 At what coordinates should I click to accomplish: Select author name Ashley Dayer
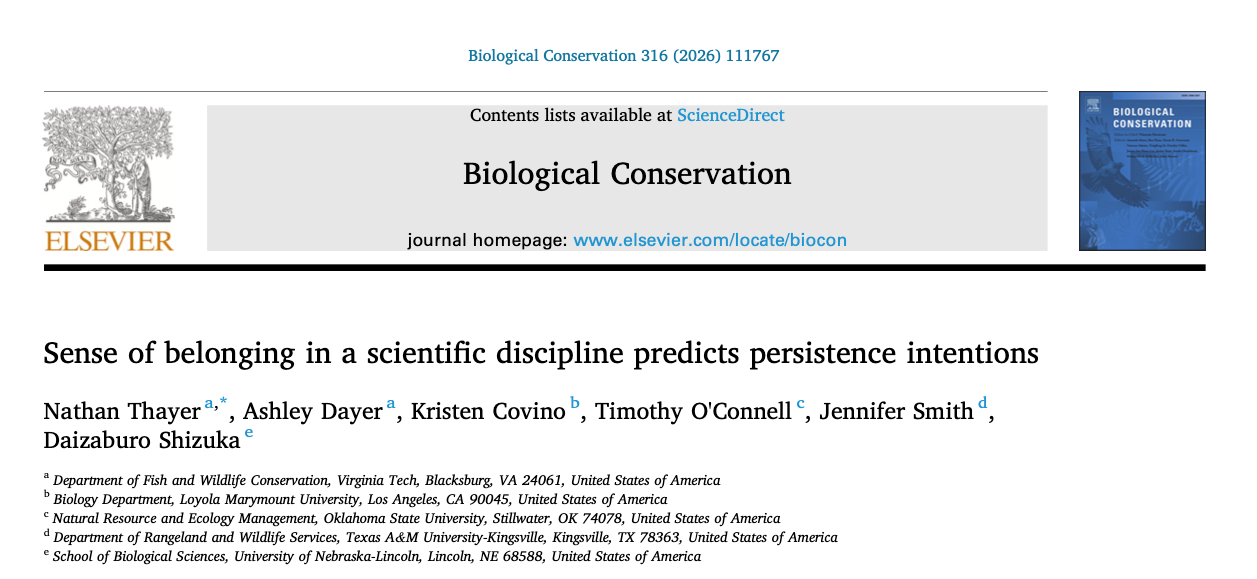pyautogui.click(x=312, y=412)
